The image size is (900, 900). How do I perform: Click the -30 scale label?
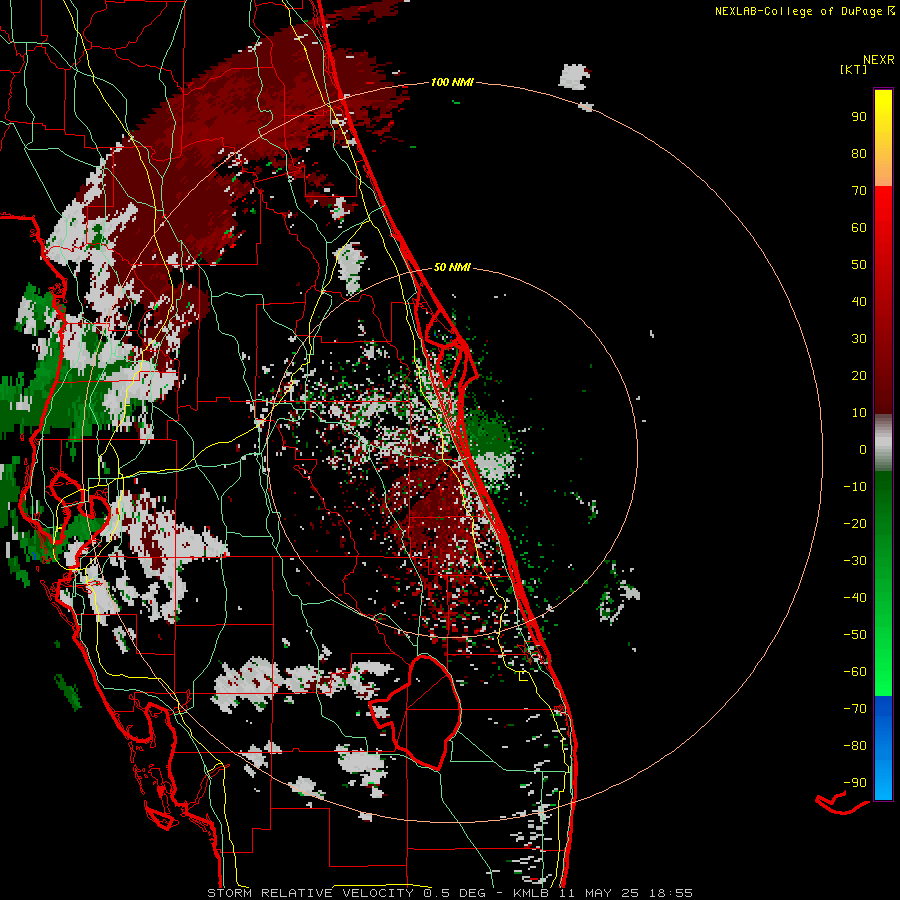click(855, 561)
